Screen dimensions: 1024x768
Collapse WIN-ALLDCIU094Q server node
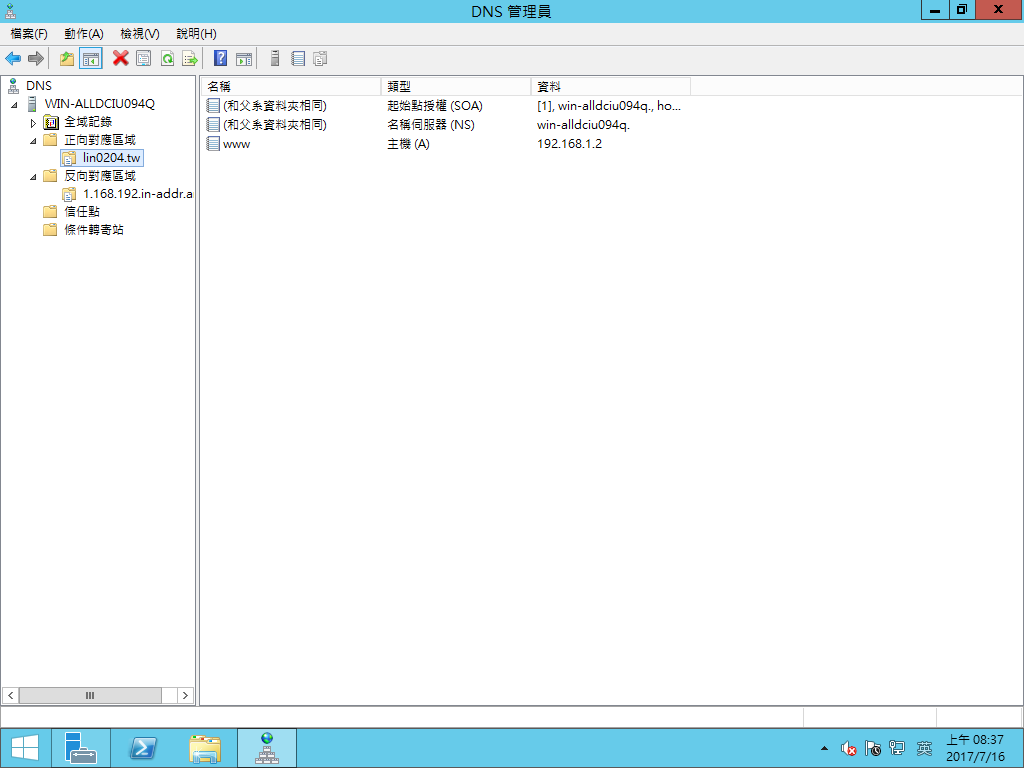pos(14,104)
